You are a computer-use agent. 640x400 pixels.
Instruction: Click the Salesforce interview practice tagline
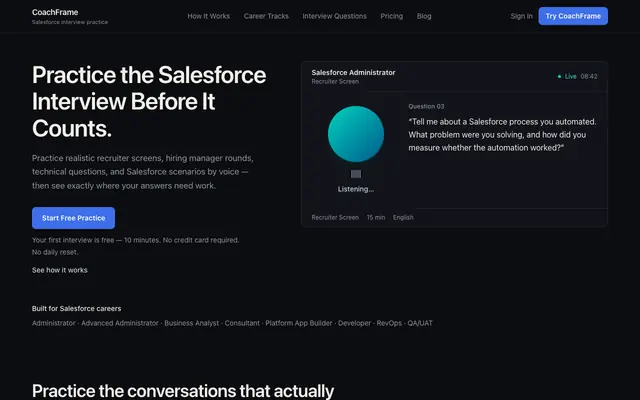pyautogui.click(x=70, y=22)
